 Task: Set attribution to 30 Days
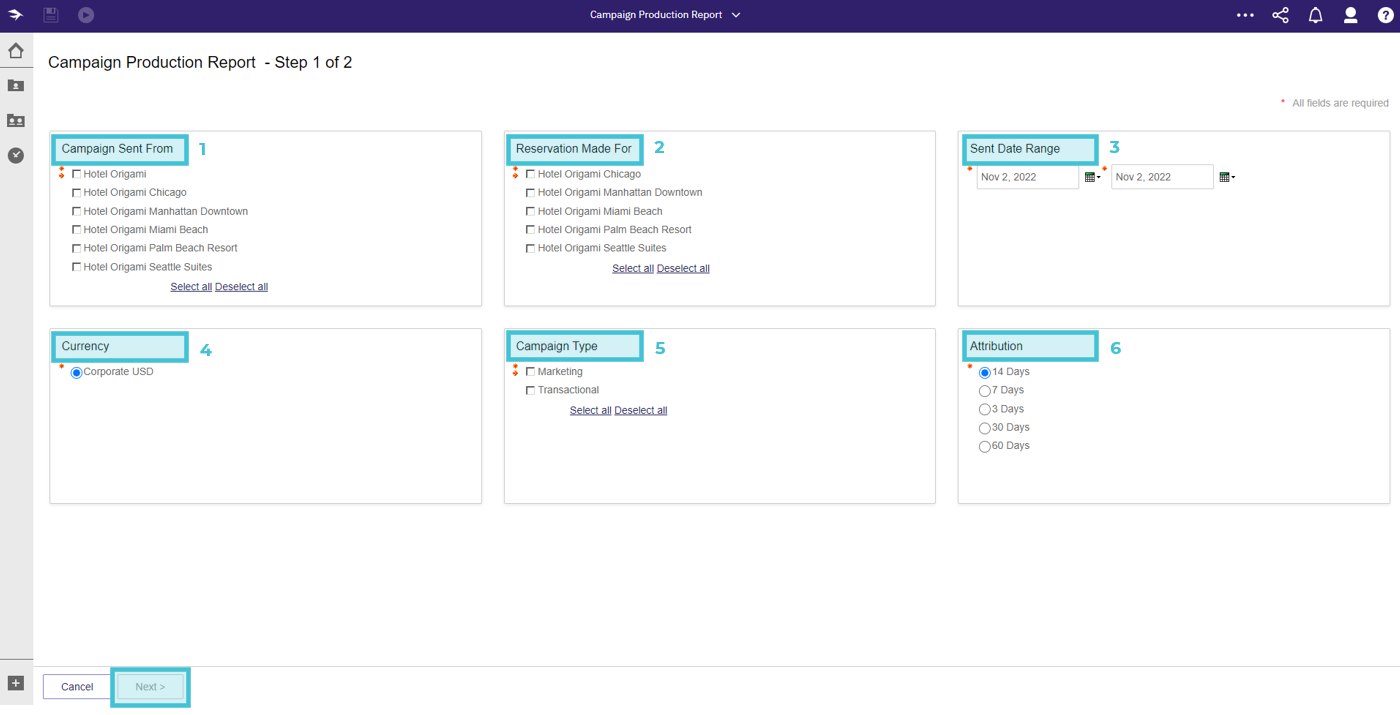pyautogui.click(x=985, y=428)
